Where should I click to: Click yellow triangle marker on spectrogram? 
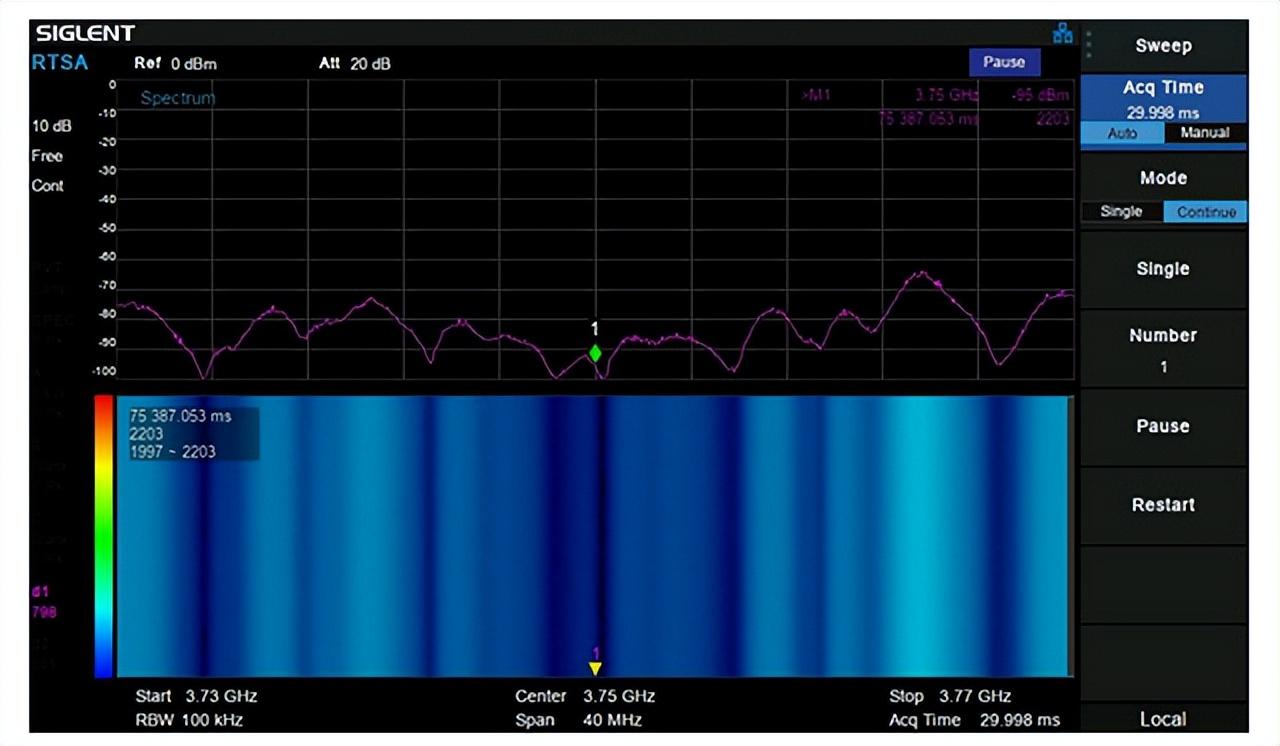point(595,668)
